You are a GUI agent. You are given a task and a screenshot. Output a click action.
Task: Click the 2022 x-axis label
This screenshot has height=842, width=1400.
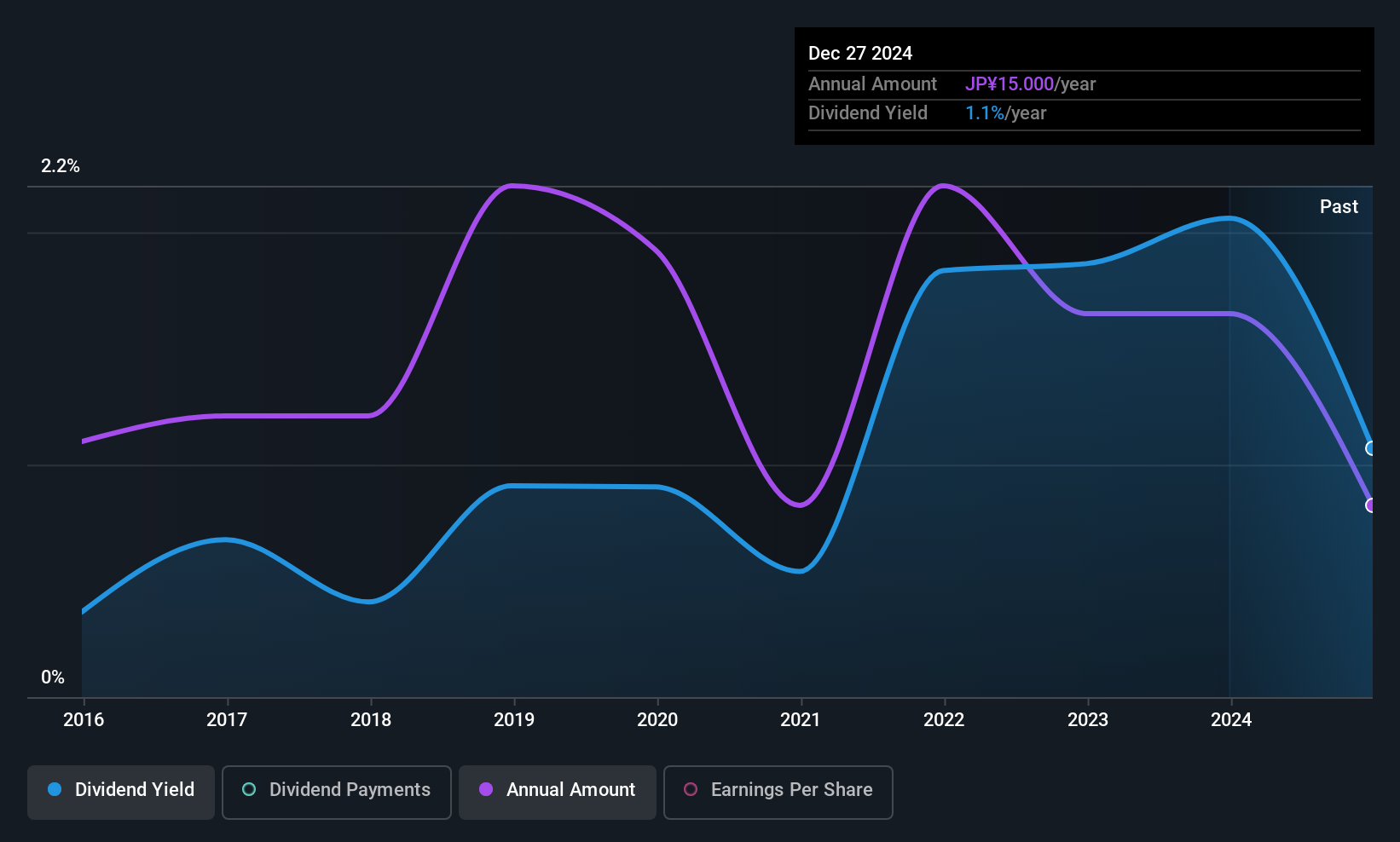[944, 719]
